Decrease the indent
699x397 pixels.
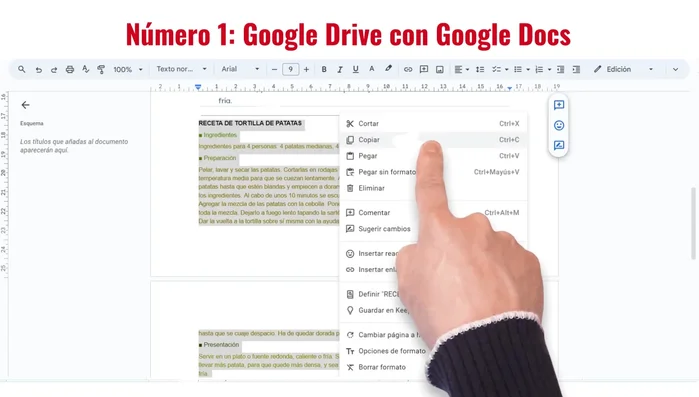coord(560,70)
